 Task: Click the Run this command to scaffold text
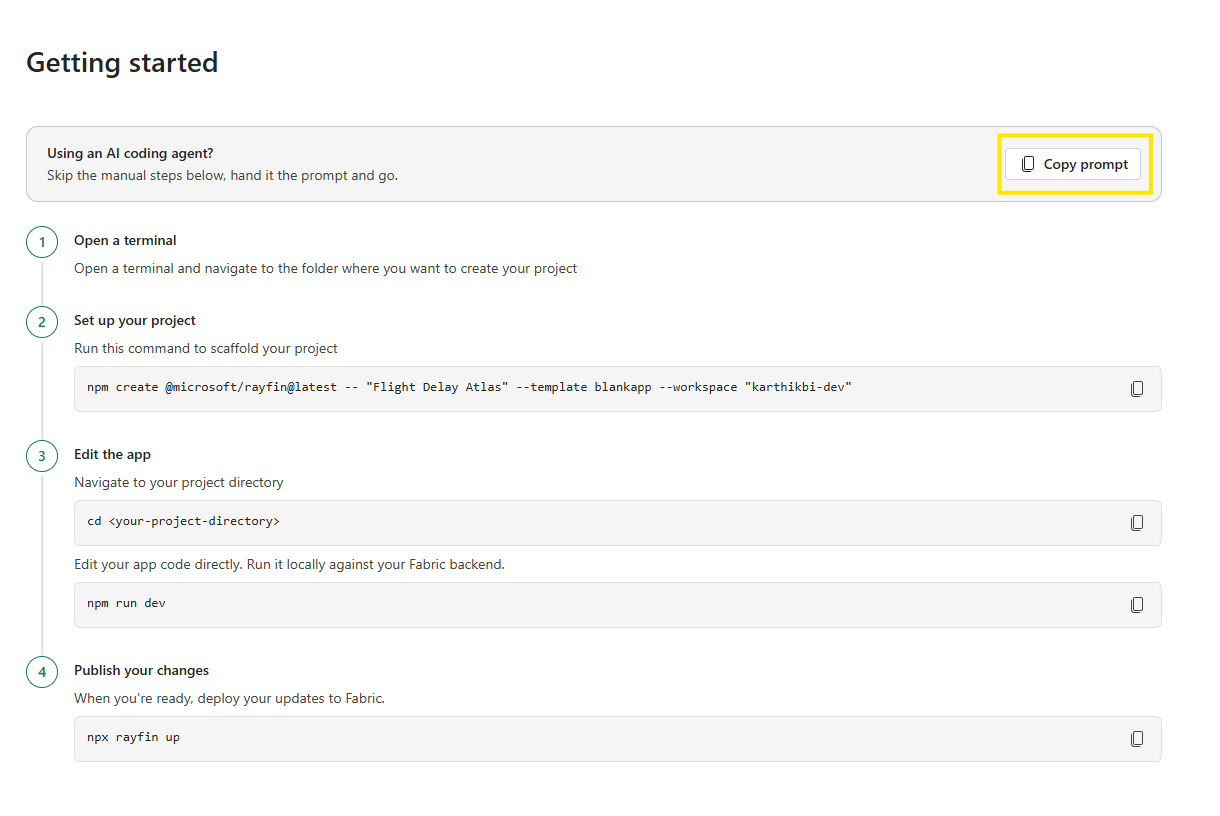pyautogui.click(x=206, y=348)
